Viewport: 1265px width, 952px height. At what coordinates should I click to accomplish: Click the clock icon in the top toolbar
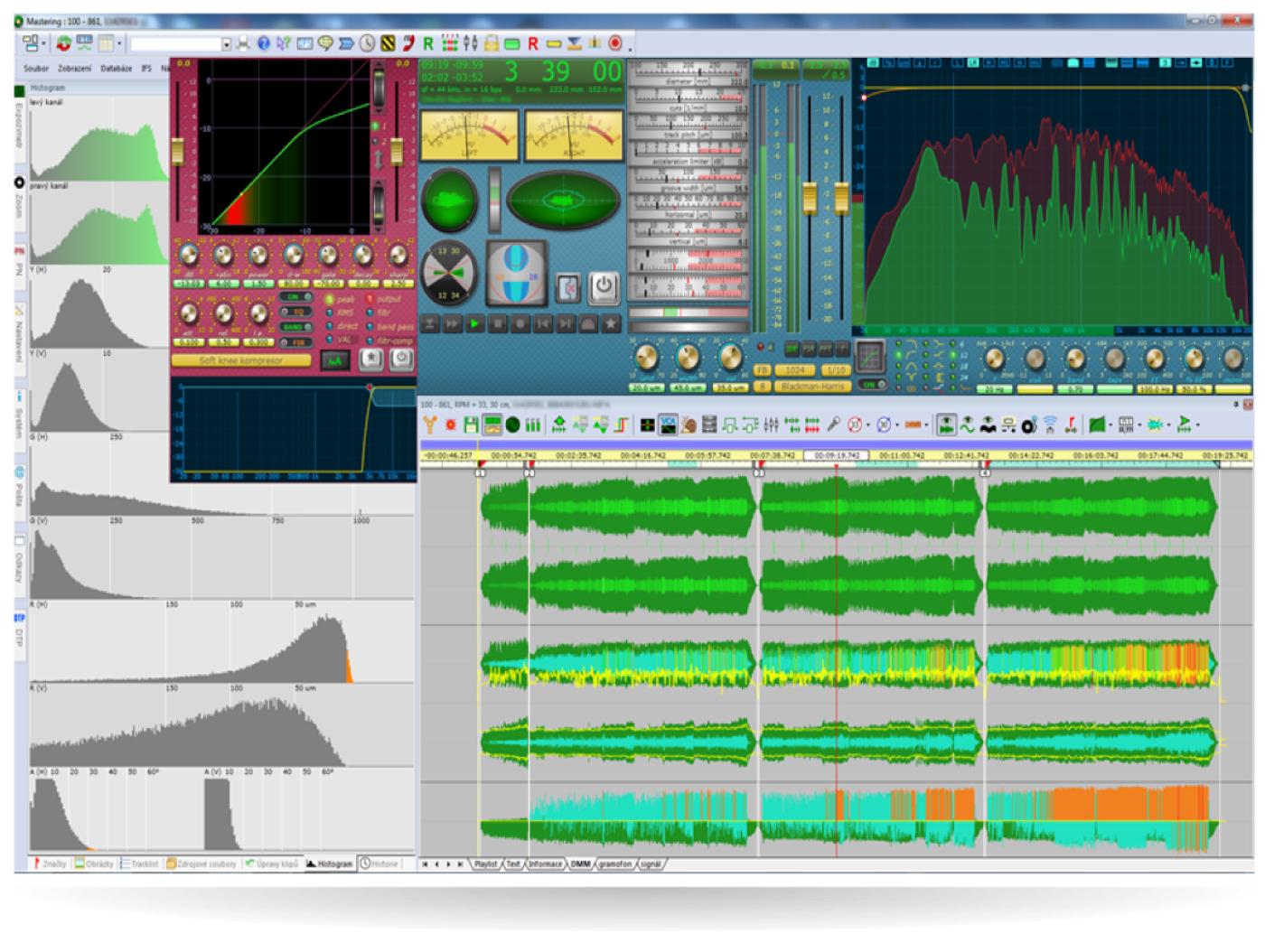[x=368, y=42]
